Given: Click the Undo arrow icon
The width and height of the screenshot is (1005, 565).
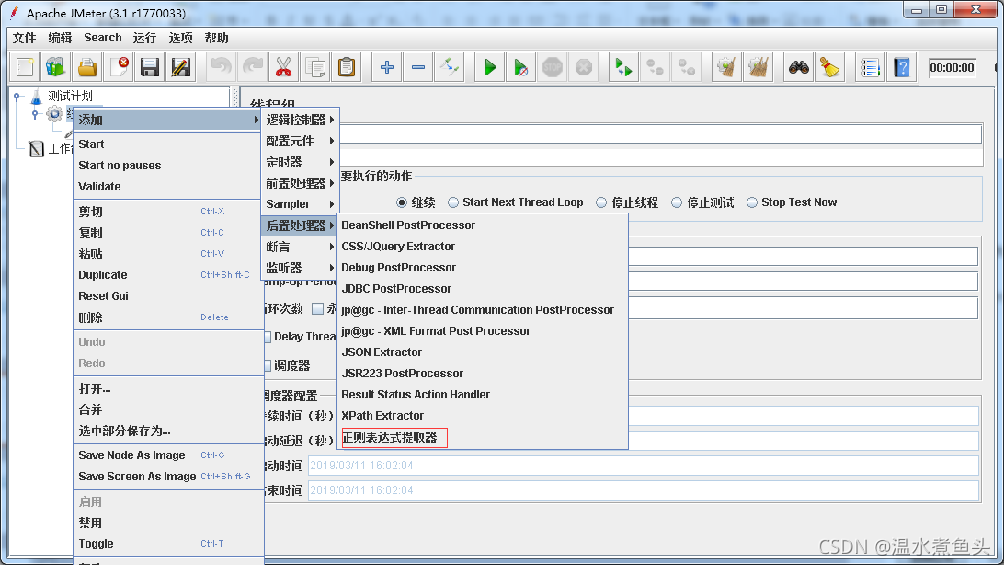Looking at the screenshot, I should [x=221, y=67].
